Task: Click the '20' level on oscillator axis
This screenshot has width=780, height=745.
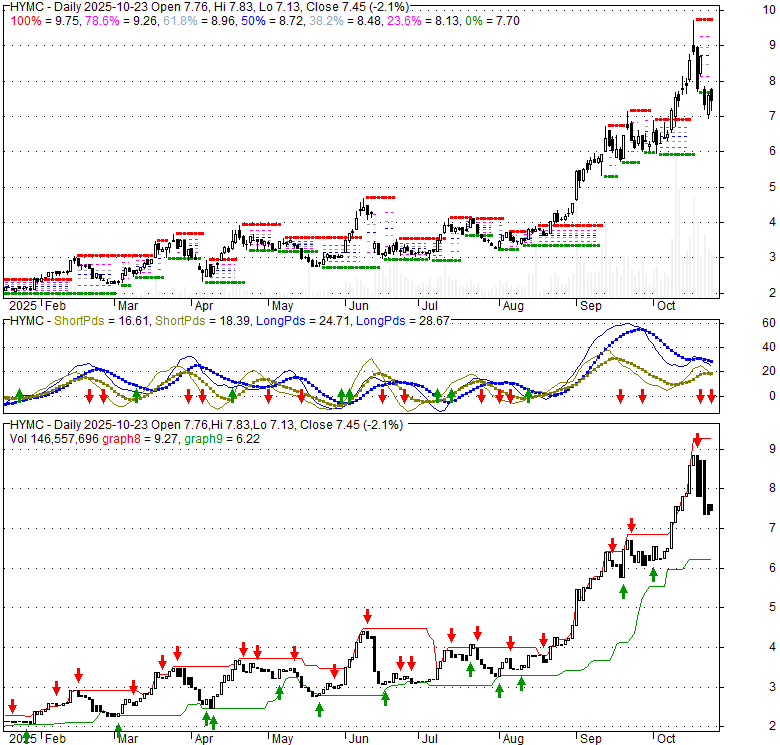Action: click(769, 371)
